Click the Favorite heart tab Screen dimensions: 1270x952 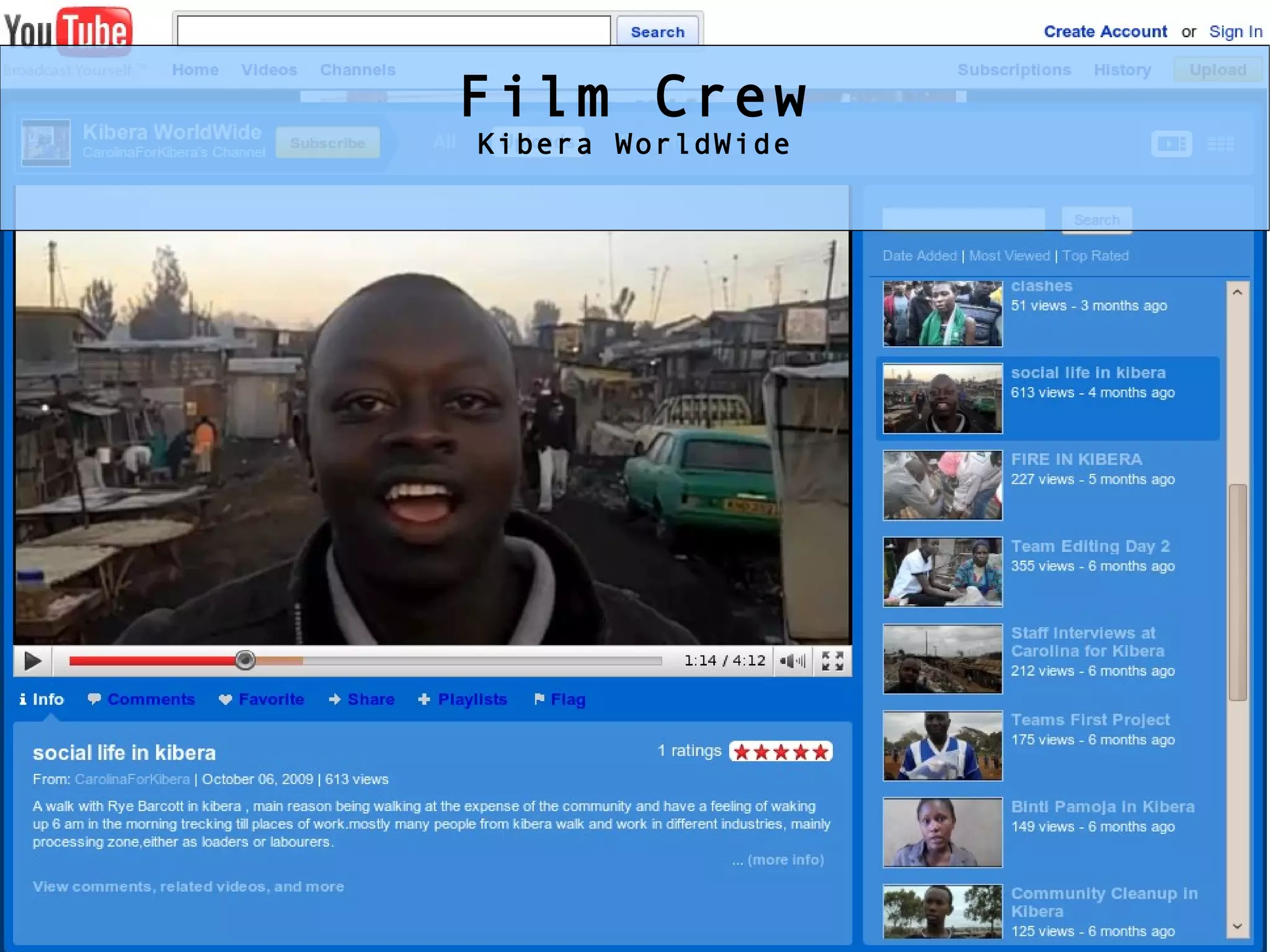[x=262, y=699]
